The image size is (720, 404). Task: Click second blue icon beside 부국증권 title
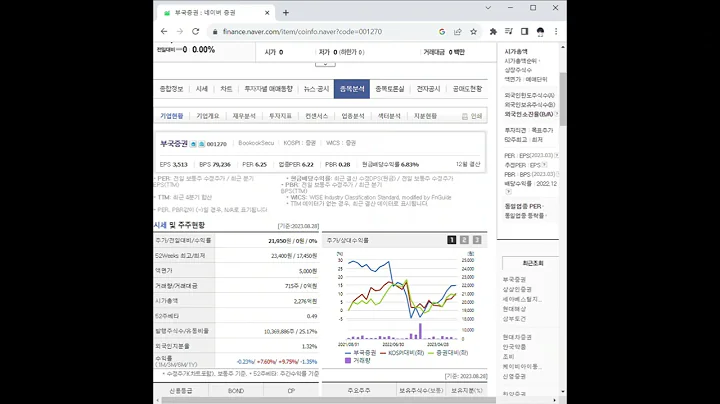tap(201, 144)
